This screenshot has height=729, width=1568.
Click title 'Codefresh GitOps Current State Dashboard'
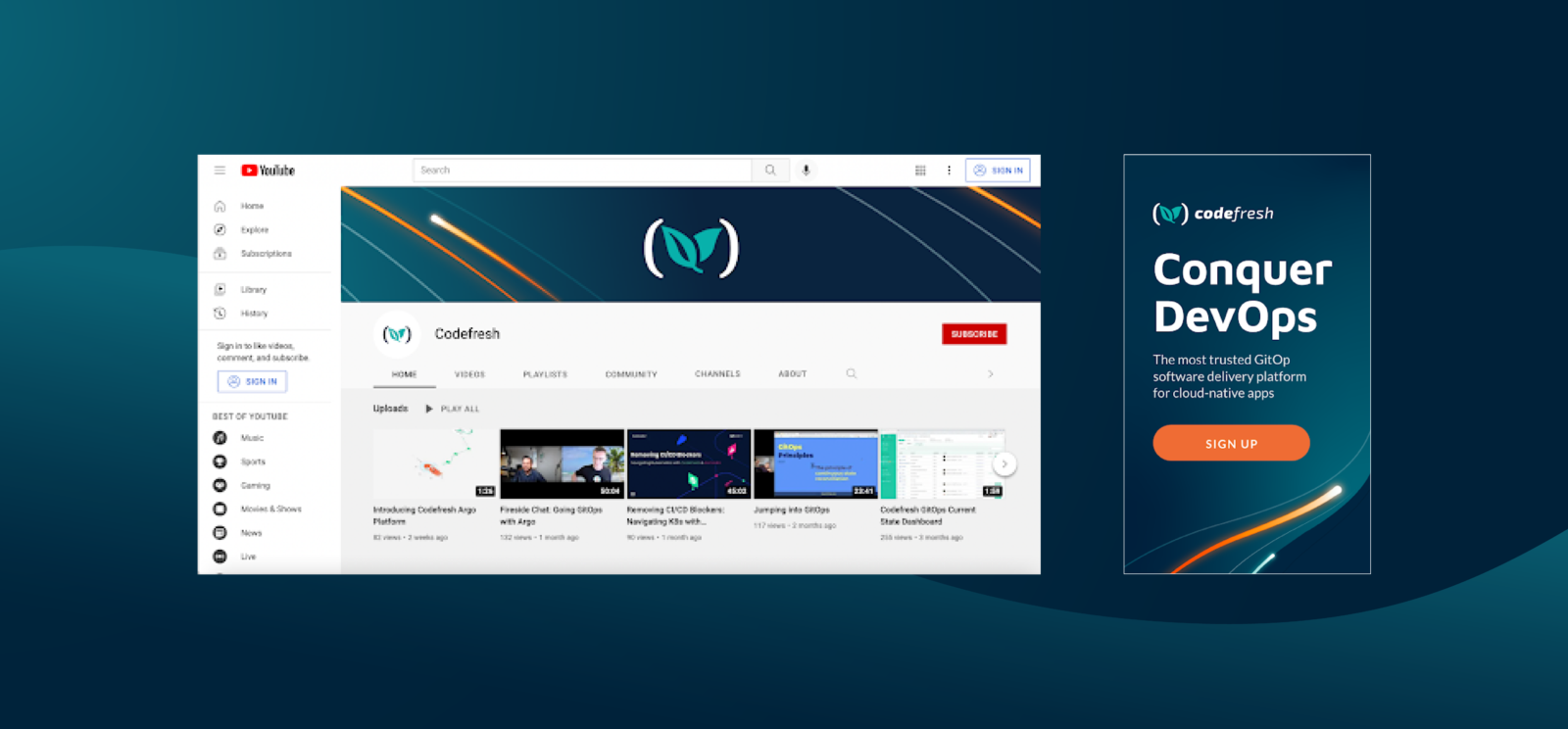pyautogui.click(x=928, y=516)
